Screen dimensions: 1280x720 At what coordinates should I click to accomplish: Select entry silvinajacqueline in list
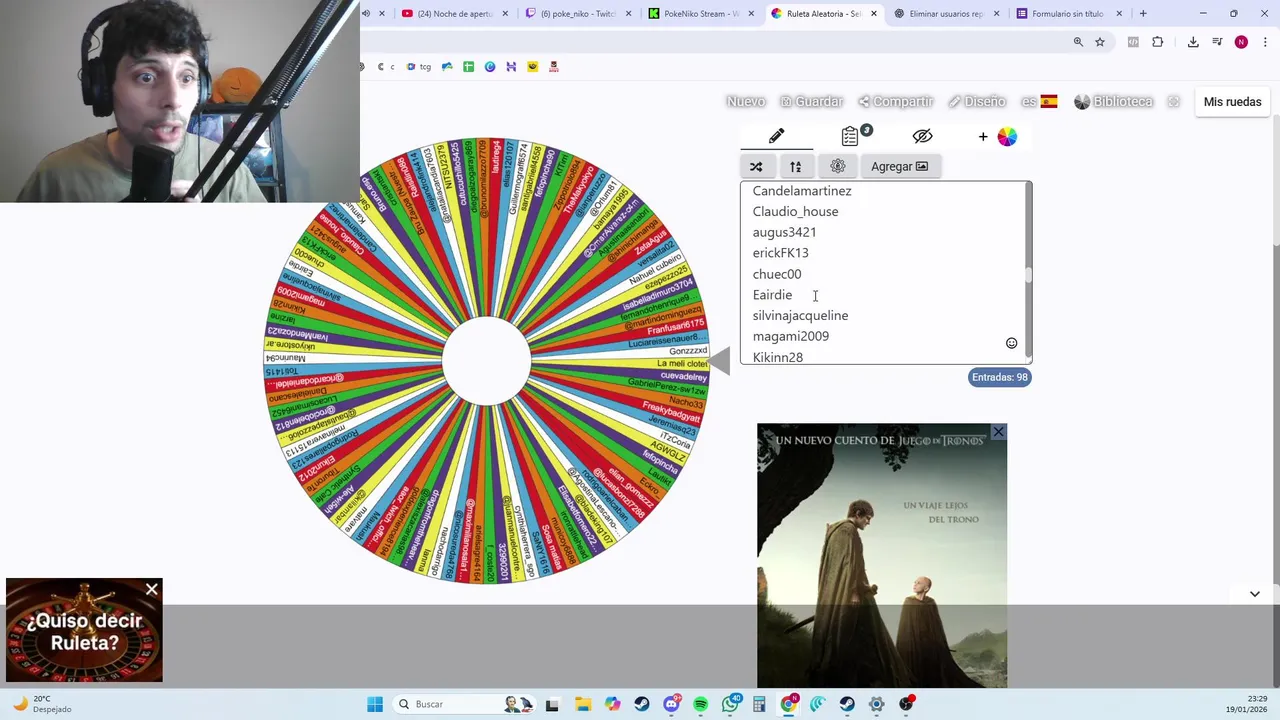tap(800, 315)
